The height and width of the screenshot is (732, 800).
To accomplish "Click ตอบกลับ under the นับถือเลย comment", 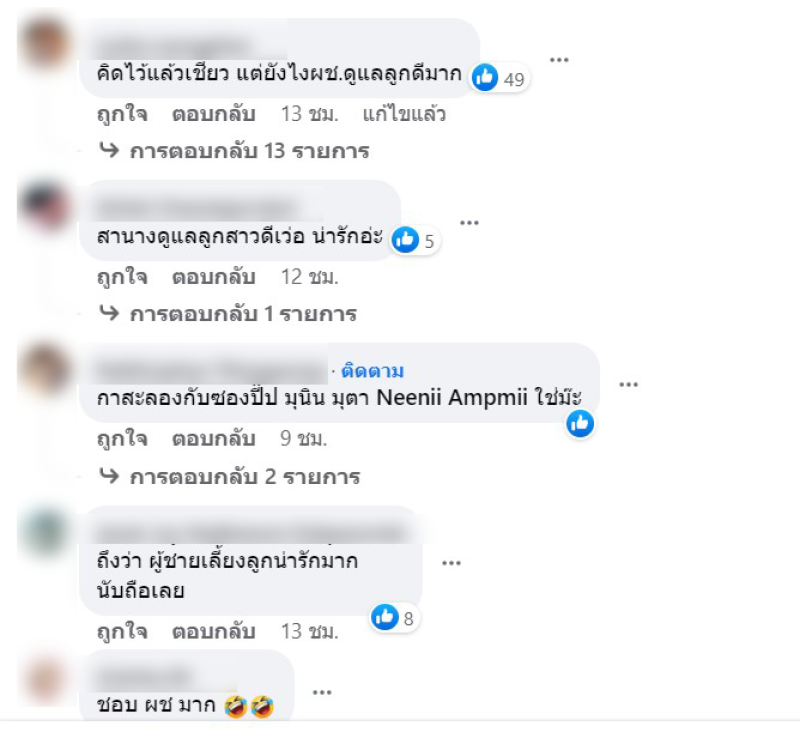I will pos(214,632).
